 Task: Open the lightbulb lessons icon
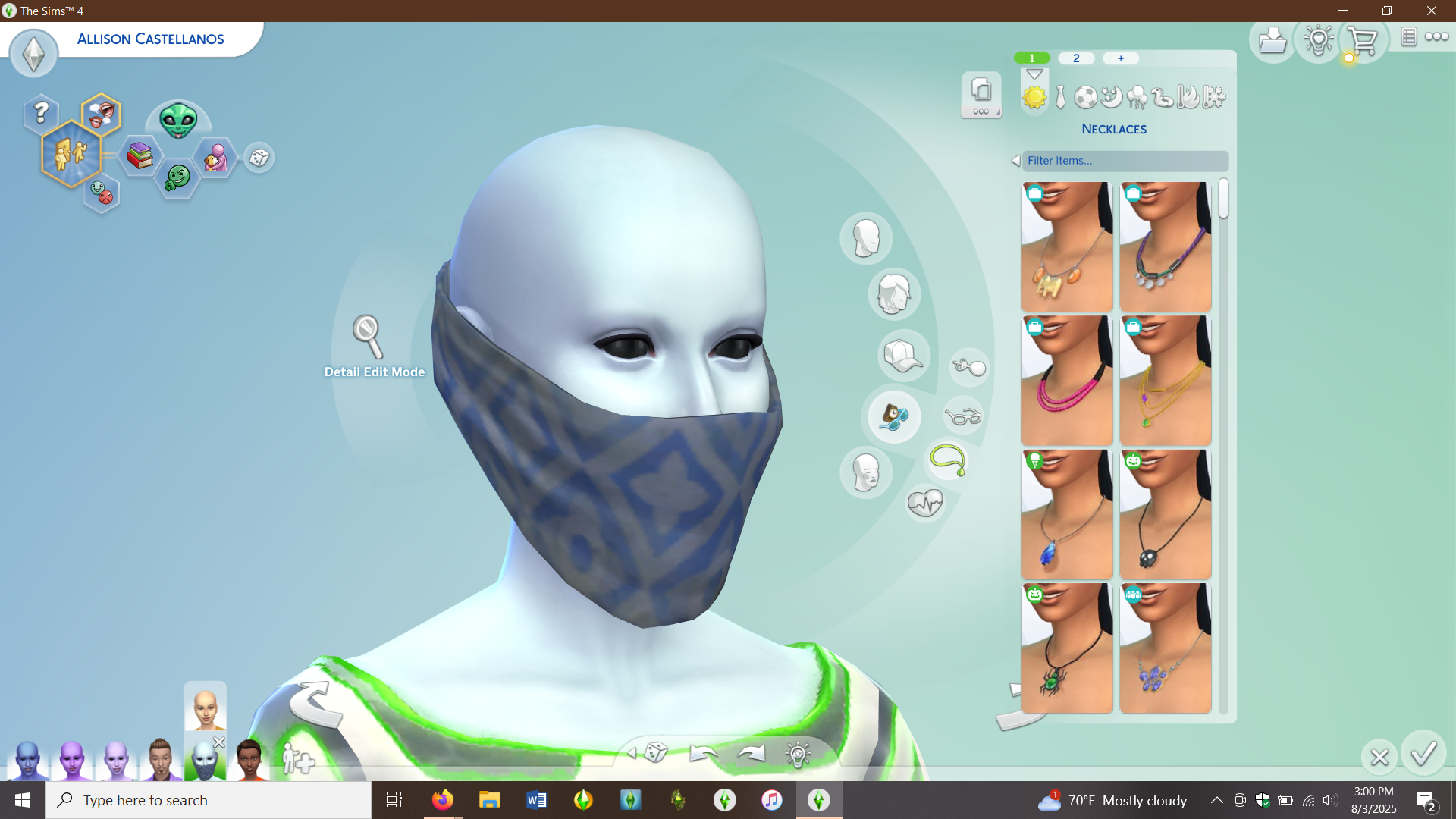pos(1319,39)
